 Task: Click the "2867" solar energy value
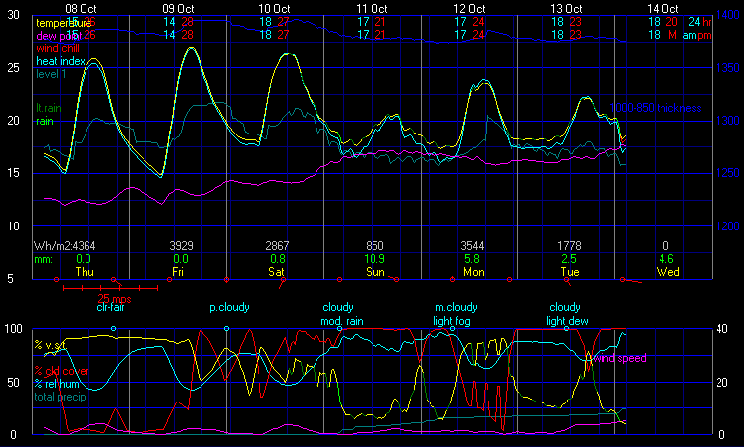tap(277, 246)
